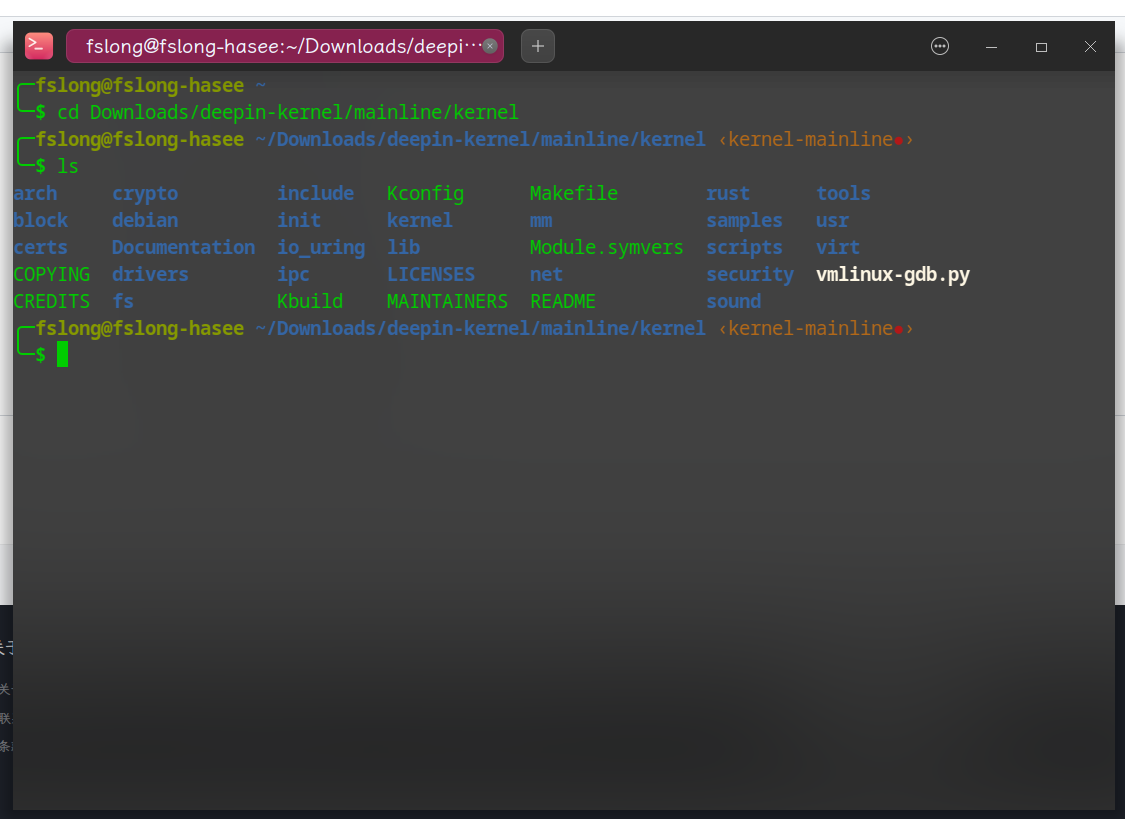The width and height of the screenshot is (1125, 819).
Task: Open the terminal main menu (three dots)
Action: (940, 47)
